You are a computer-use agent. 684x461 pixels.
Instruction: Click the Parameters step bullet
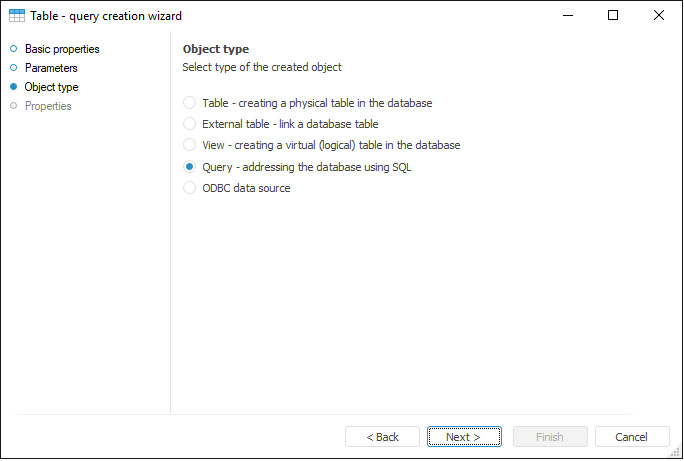pos(14,68)
